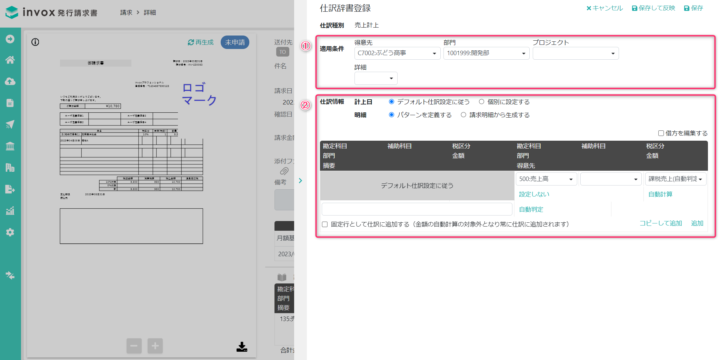Click the paperclip attachment icon
The height and width of the screenshot is (360, 720).
(284, 171)
